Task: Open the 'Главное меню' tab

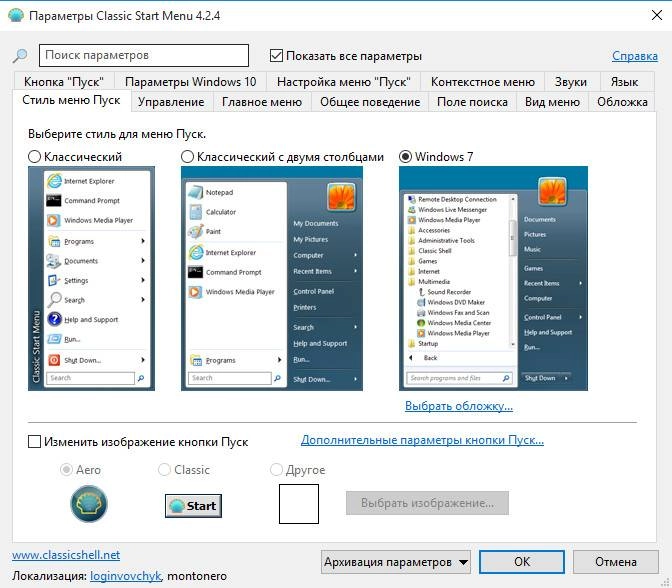Action: pyautogui.click(x=262, y=102)
